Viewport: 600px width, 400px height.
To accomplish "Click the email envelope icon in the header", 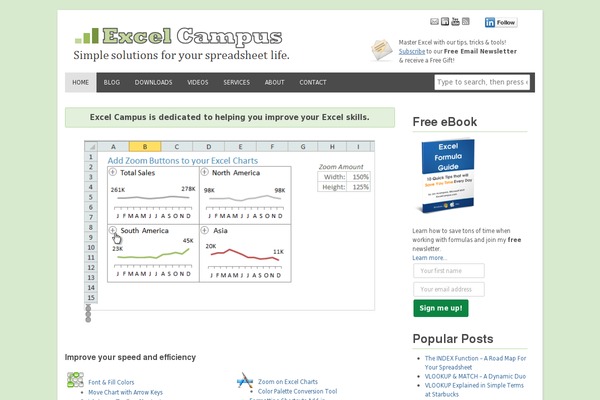I will click(434, 21).
